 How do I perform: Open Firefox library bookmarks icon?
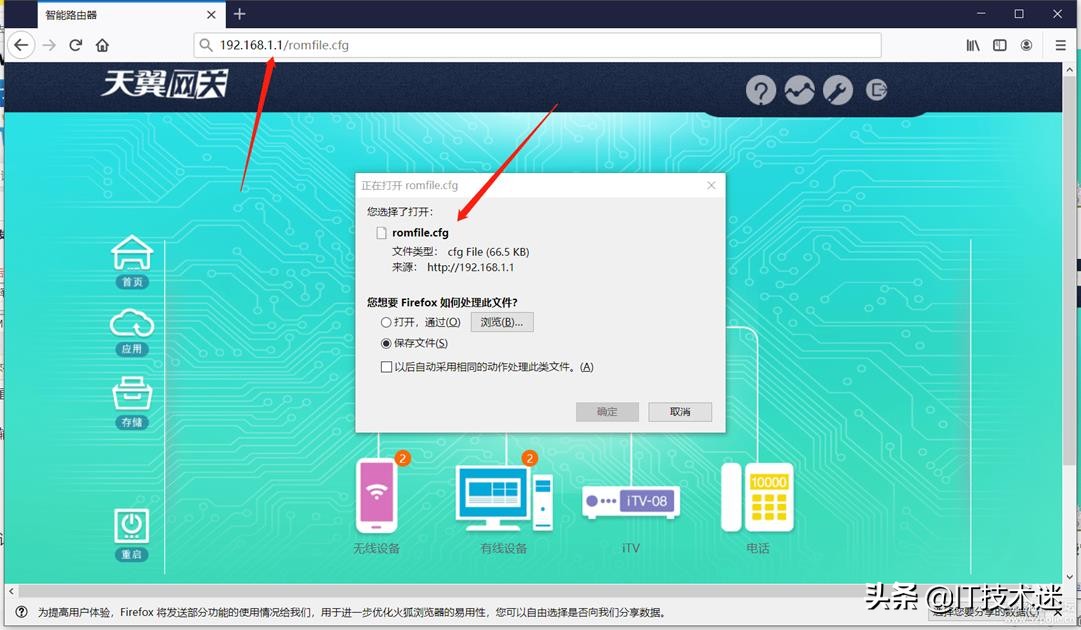pos(972,44)
